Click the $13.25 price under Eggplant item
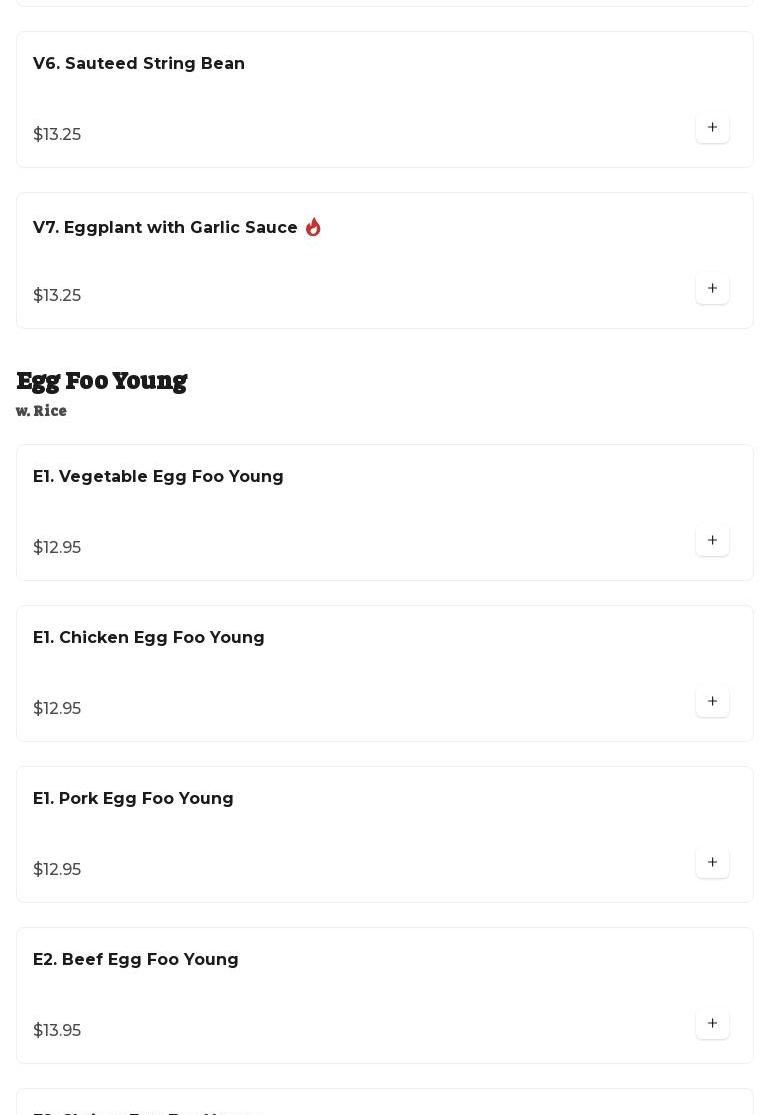770x1115 pixels. (x=57, y=296)
